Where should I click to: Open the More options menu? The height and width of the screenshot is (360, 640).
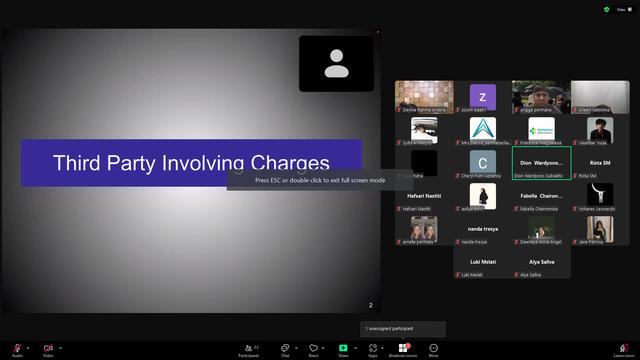coord(433,350)
